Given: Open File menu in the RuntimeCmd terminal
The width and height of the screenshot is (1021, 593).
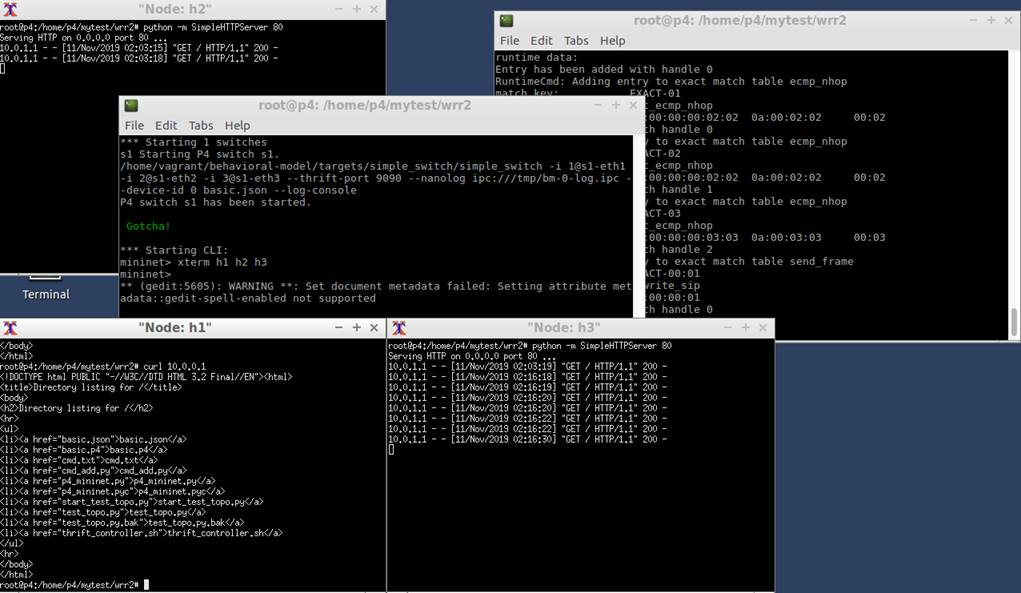Looking at the screenshot, I should (x=509, y=41).
